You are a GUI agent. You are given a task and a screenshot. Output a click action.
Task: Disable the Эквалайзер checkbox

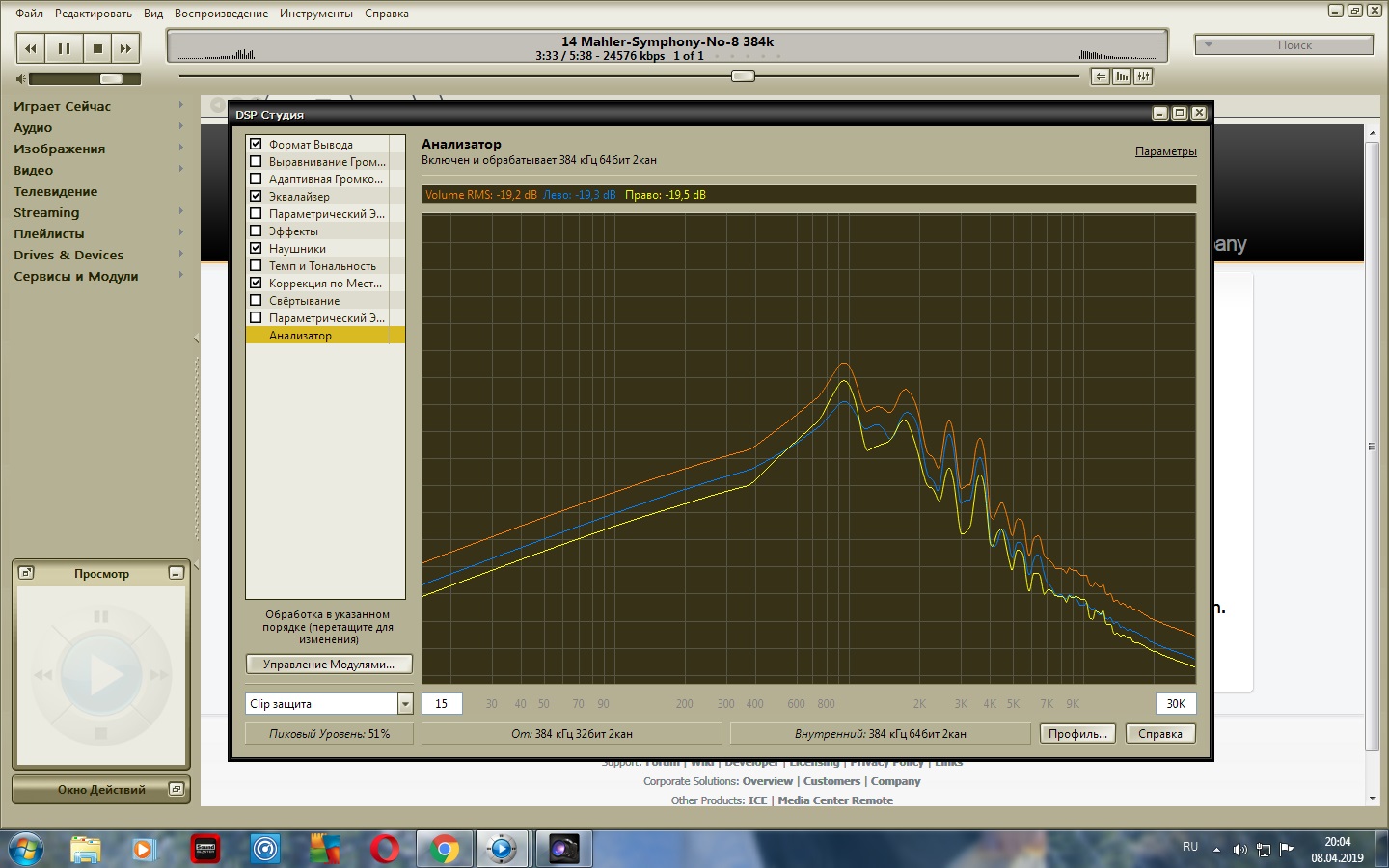(256, 197)
